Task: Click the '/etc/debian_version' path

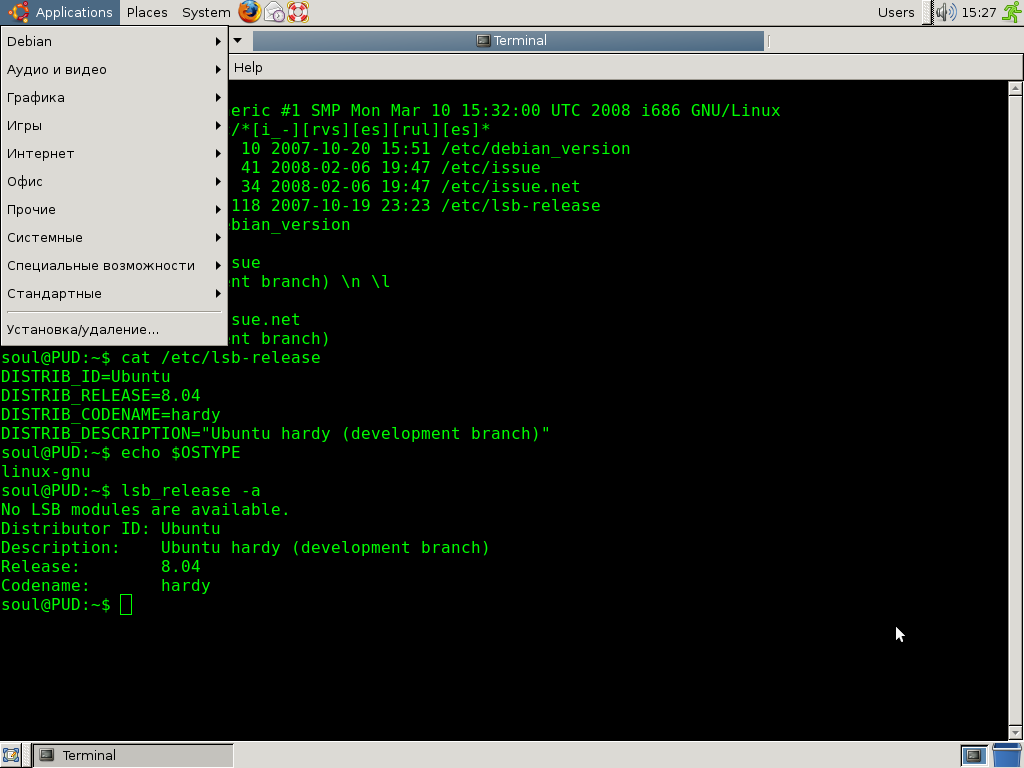Action: [x=536, y=149]
